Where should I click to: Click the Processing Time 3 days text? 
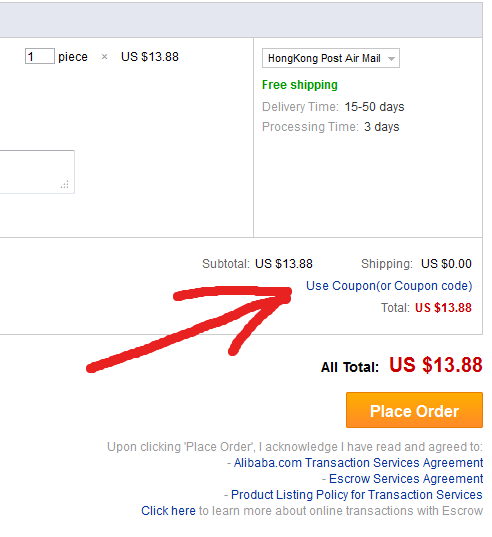coord(381,127)
